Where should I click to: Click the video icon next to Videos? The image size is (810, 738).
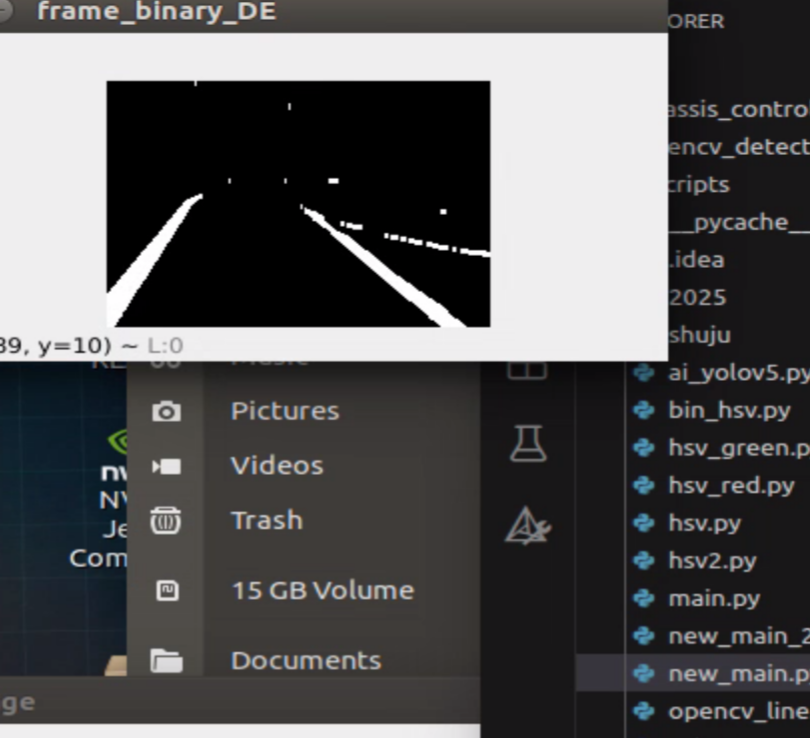(166, 467)
